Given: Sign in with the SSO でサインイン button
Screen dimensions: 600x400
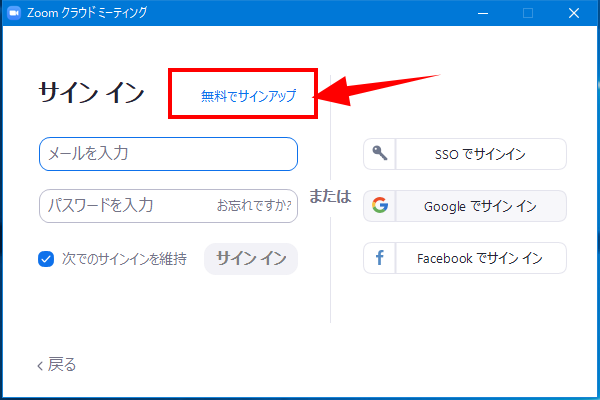Looking at the screenshot, I should (x=465, y=154).
